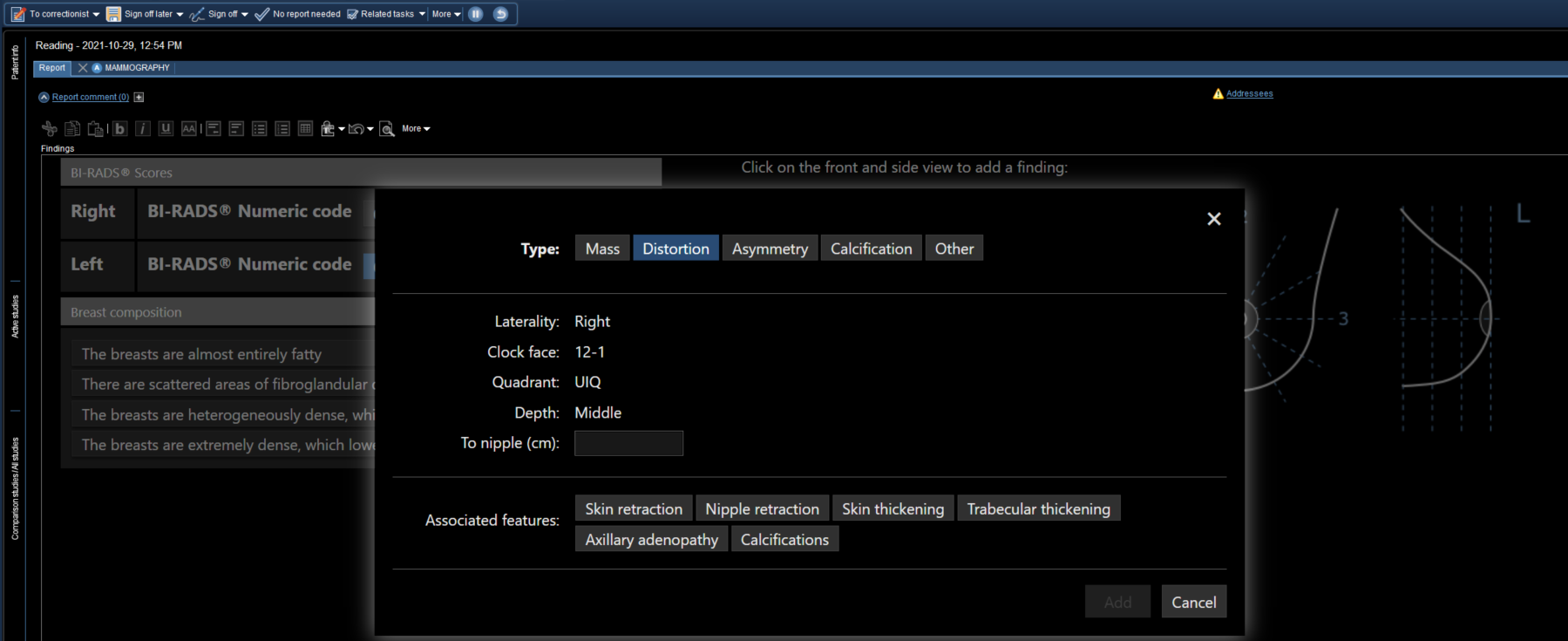Click the pause icon in top toolbar

(x=476, y=14)
